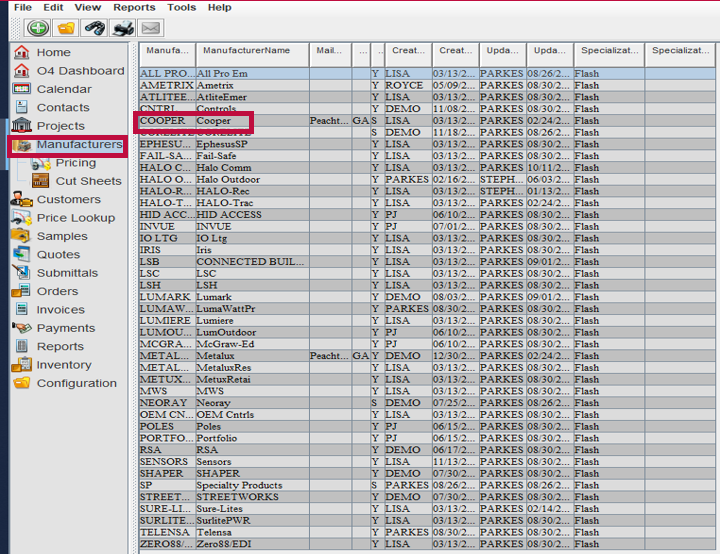
Task: Select the 'All Pro Em' manufacturer row
Action: pos(427,73)
